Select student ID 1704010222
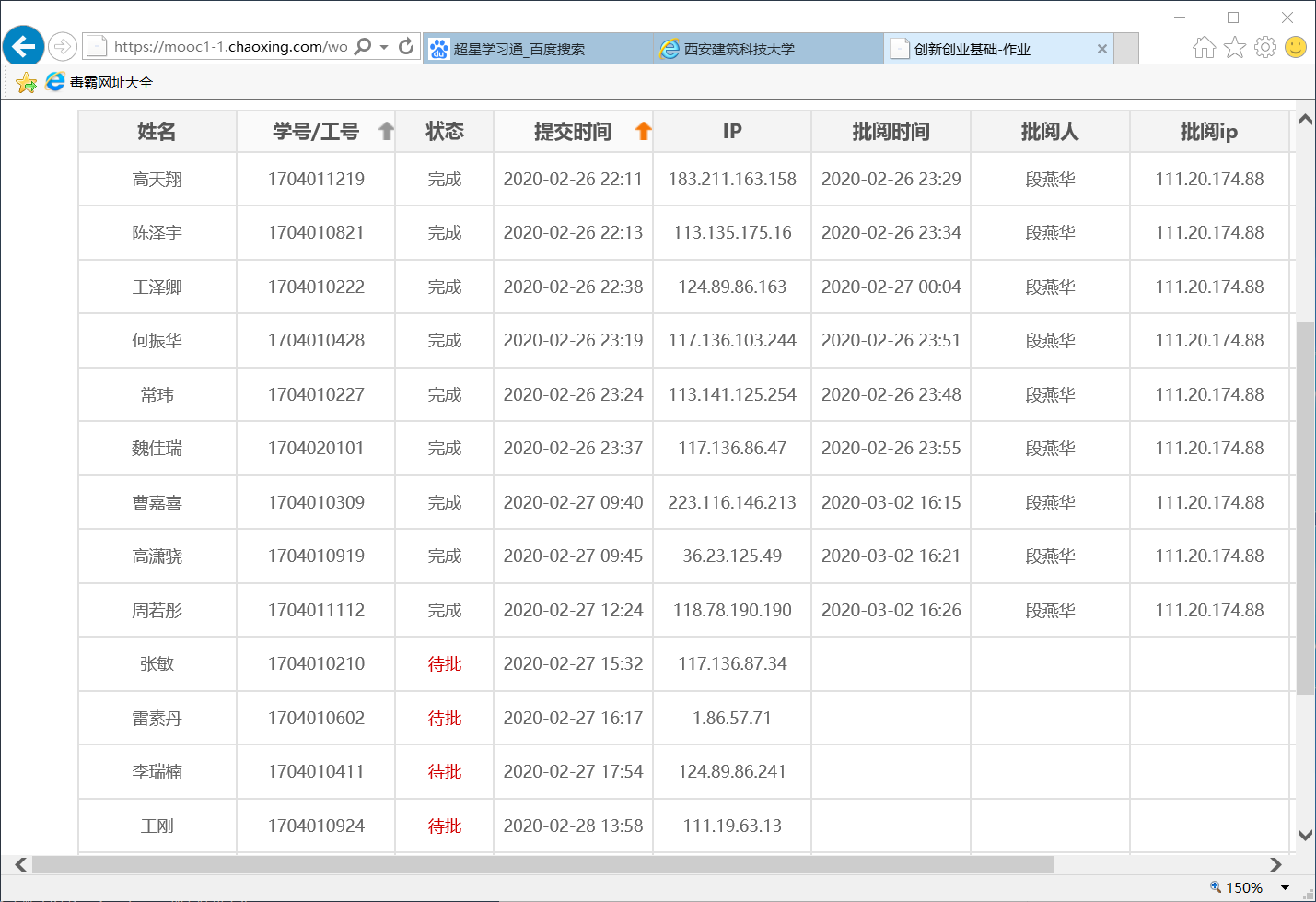 316,287
